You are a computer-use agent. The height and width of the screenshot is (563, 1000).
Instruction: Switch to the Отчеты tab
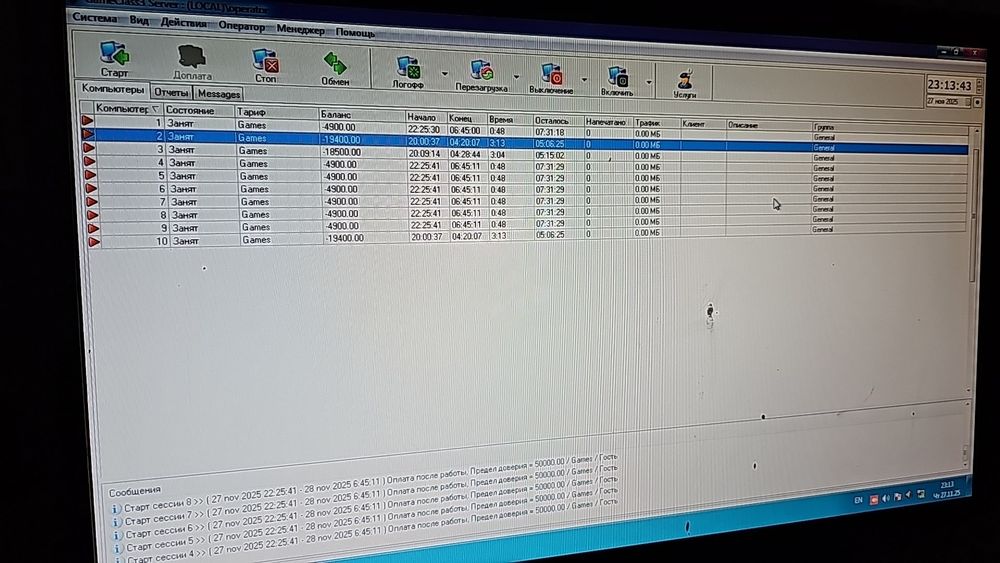point(171,92)
